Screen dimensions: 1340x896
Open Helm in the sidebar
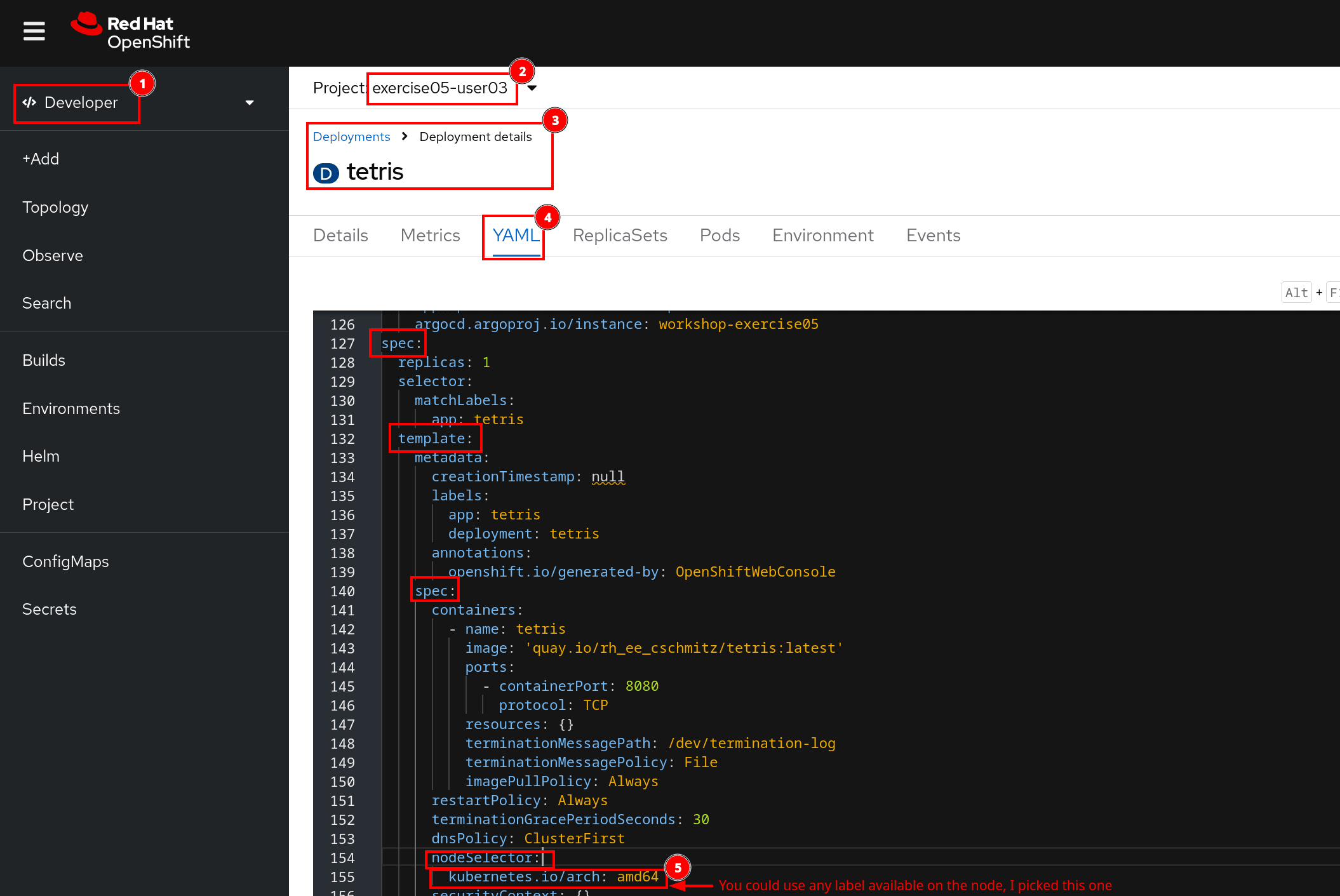click(x=41, y=456)
